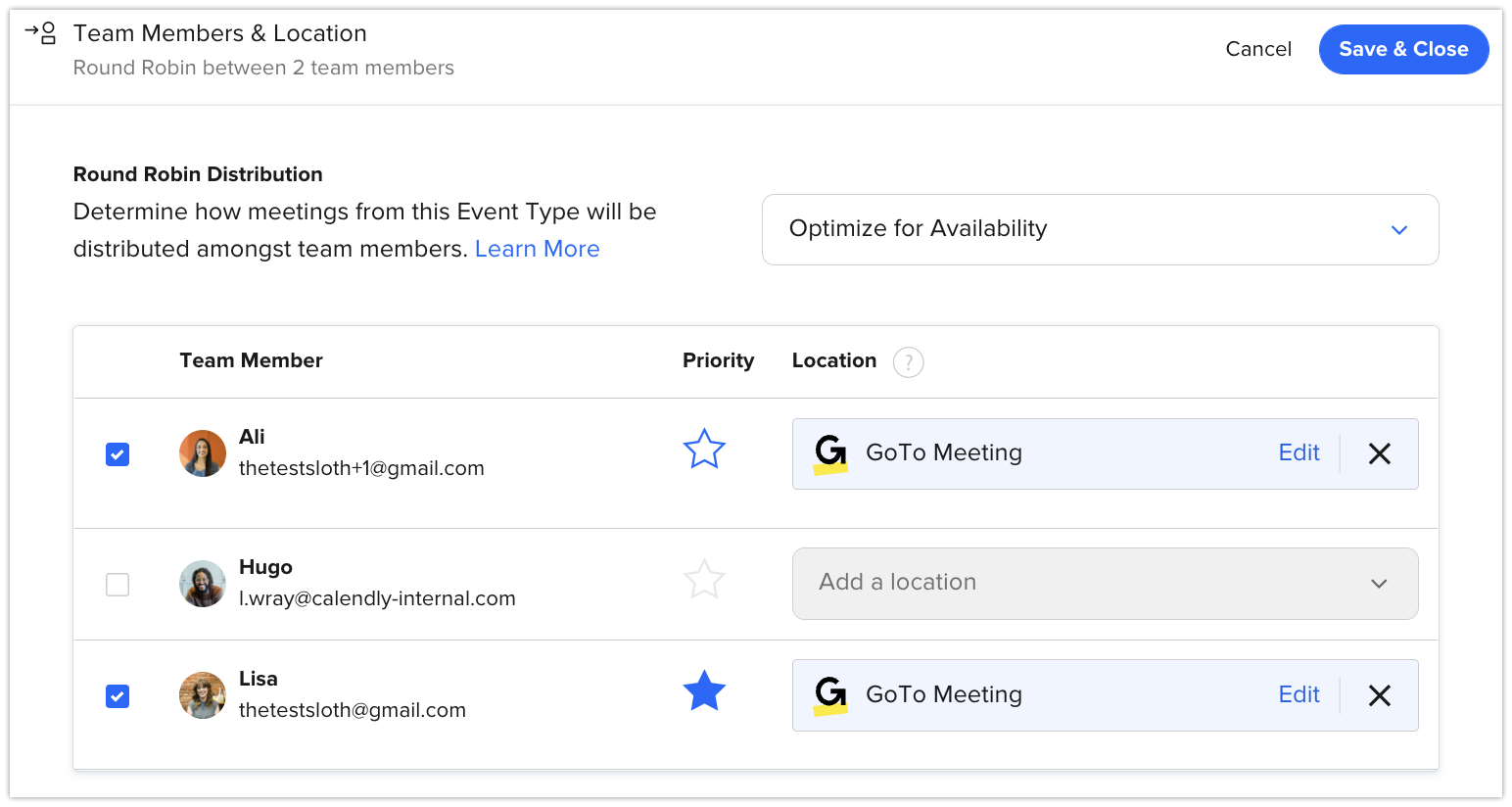This screenshot has width=1512, height=807.
Task: Remove Ali's GoTo Meeting location
Action: (1379, 453)
